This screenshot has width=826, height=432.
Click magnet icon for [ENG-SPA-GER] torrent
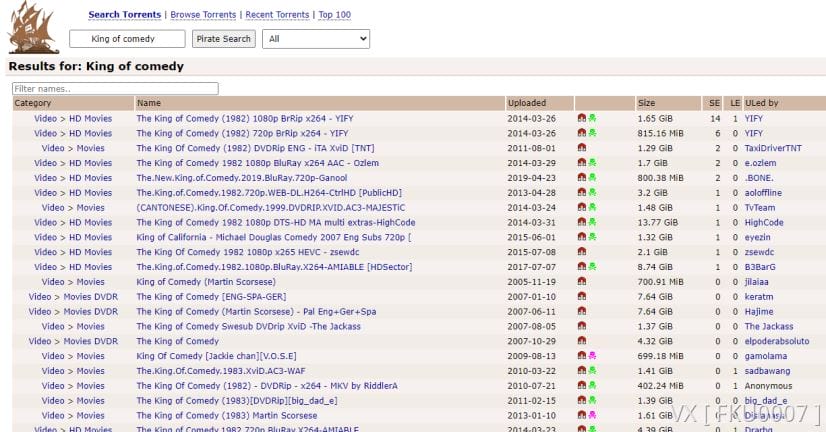[582, 296]
